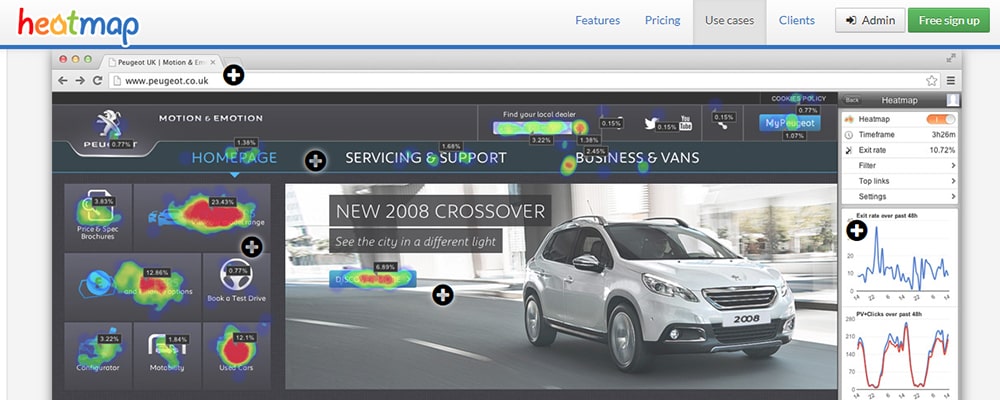Open the Use cases tab
This screenshot has height=400, width=1000.
click(x=729, y=21)
